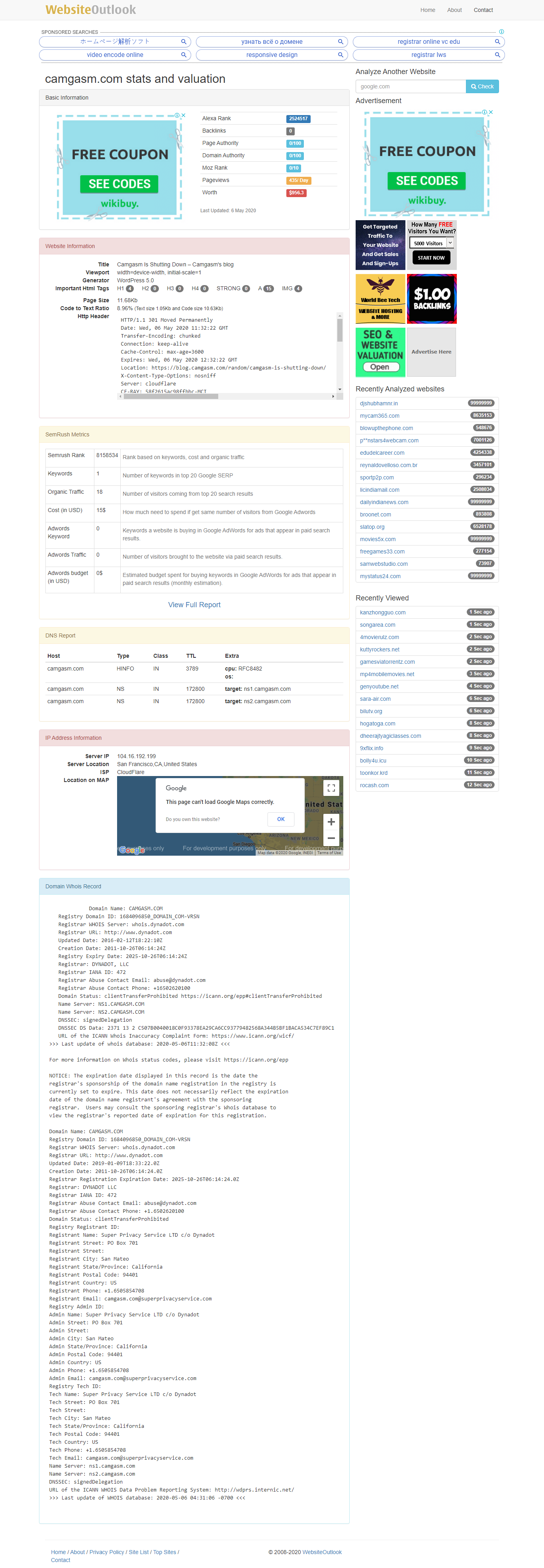544x1568 pixels.
Task: Click SEE CODES in right coupon ad
Action: click(427, 181)
